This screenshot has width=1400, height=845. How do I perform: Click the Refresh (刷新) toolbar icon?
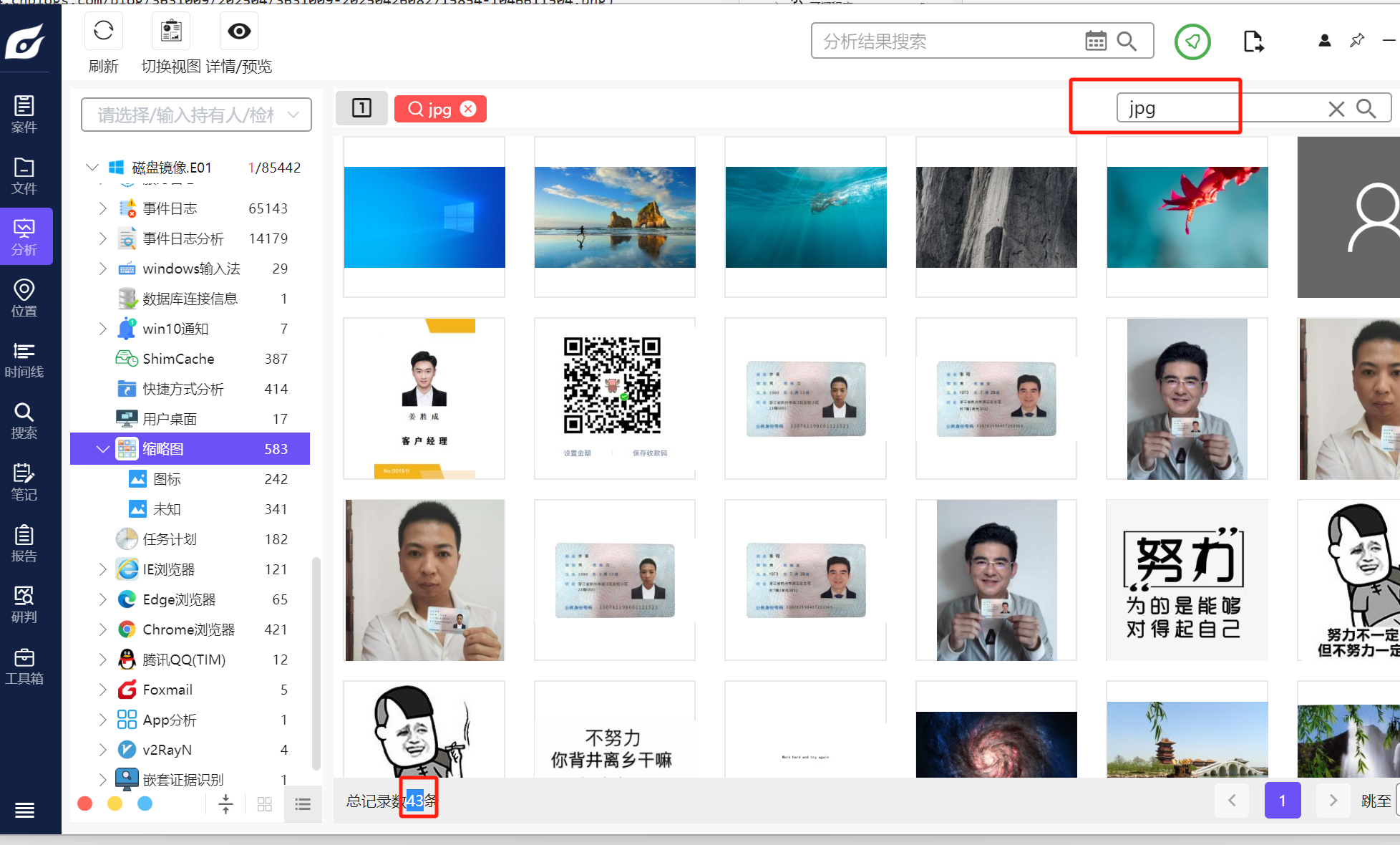103,31
